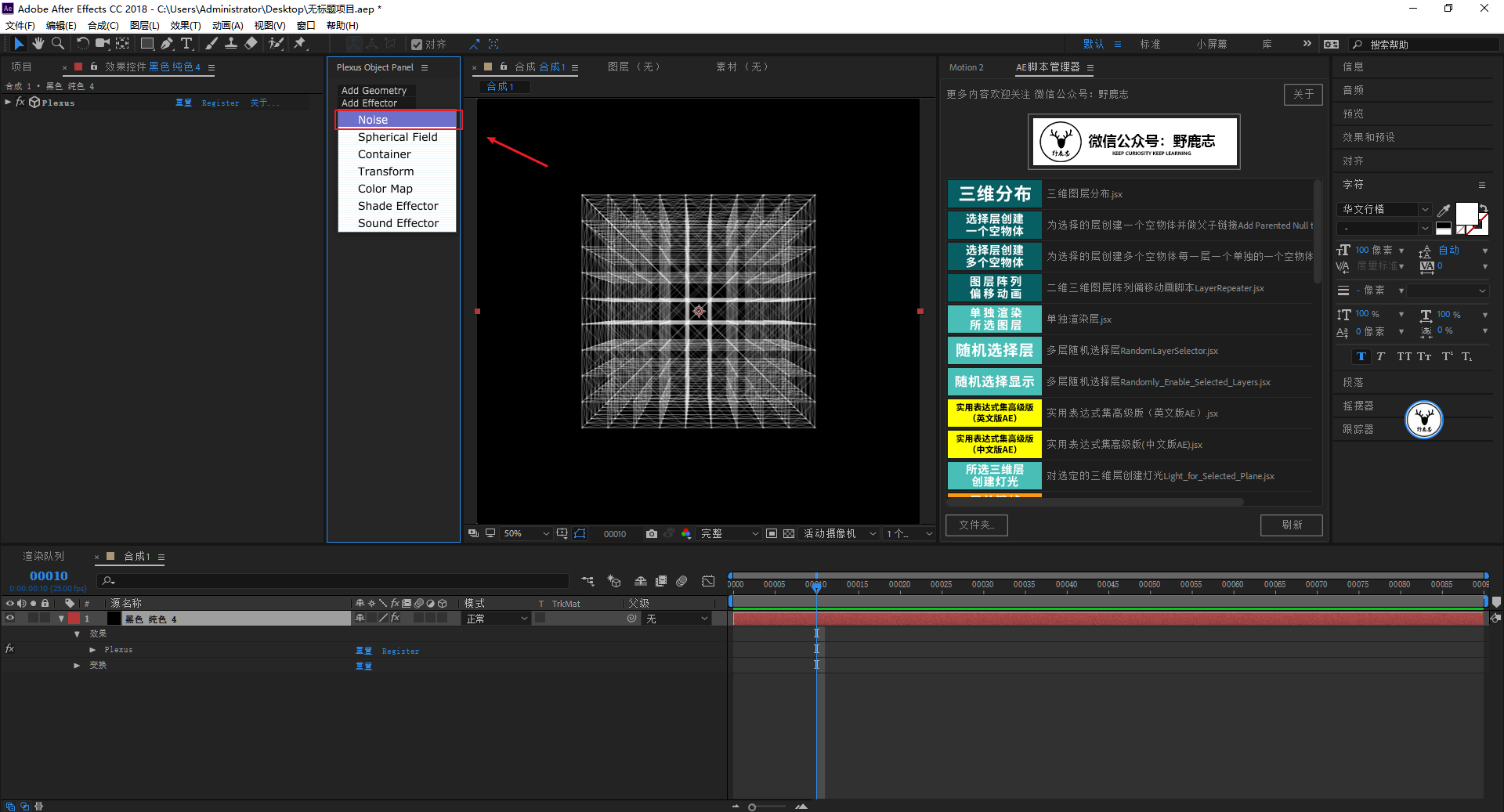Open the 华文行楷 font family dropdown
Screen dimensions: 1504x812
pyautogui.click(x=1386, y=209)
